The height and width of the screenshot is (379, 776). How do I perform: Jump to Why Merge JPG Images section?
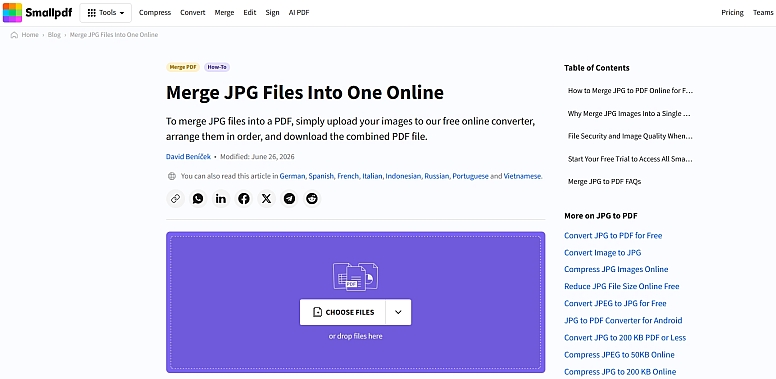pyautogui.click(x=630, y=113)
